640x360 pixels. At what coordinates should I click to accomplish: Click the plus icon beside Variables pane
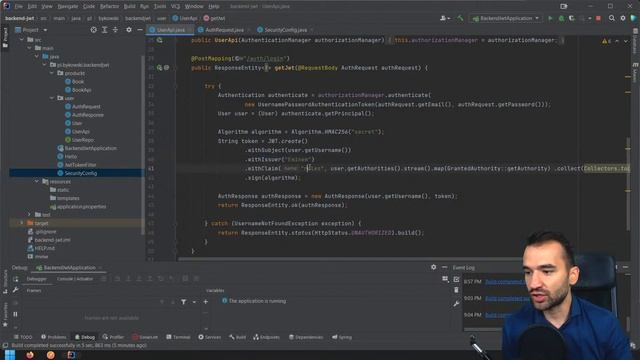pos(205,302)
